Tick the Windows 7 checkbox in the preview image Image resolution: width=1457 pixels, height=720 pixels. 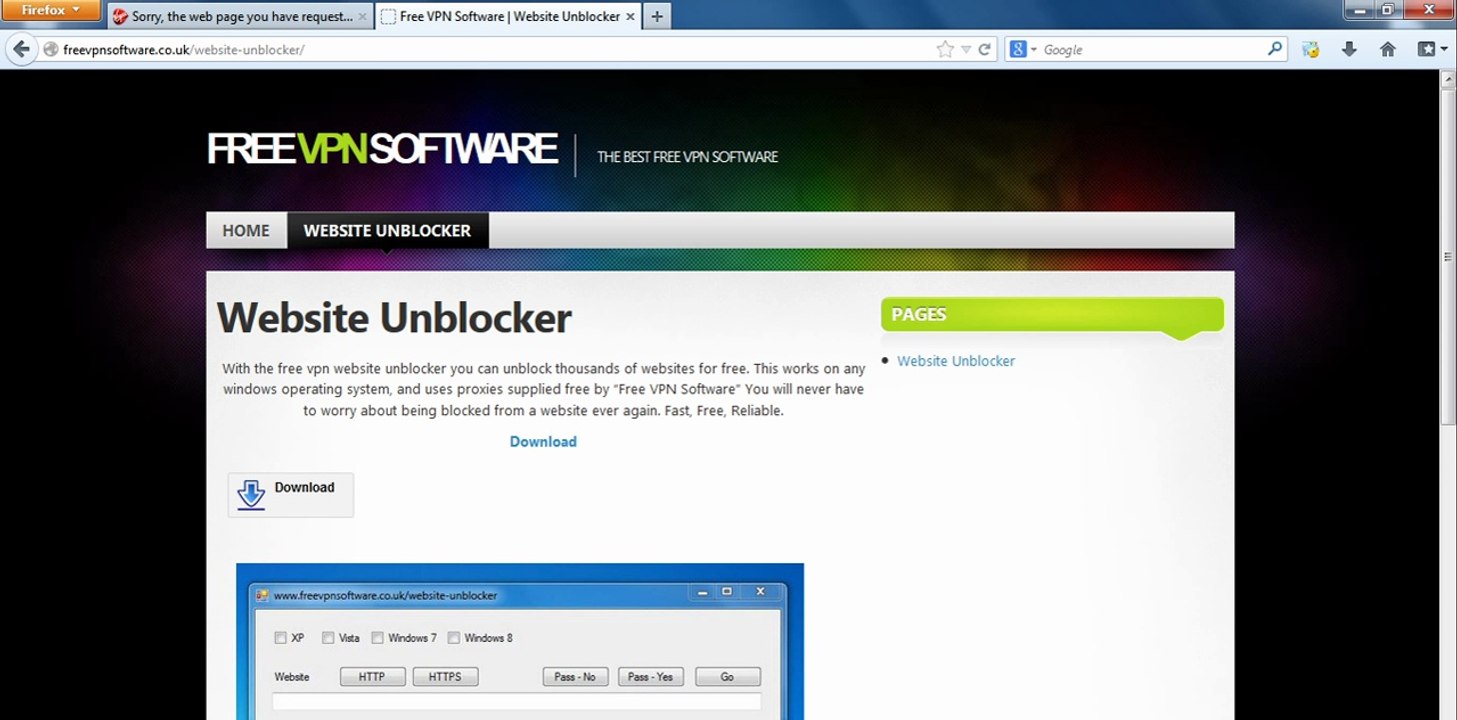378,638
